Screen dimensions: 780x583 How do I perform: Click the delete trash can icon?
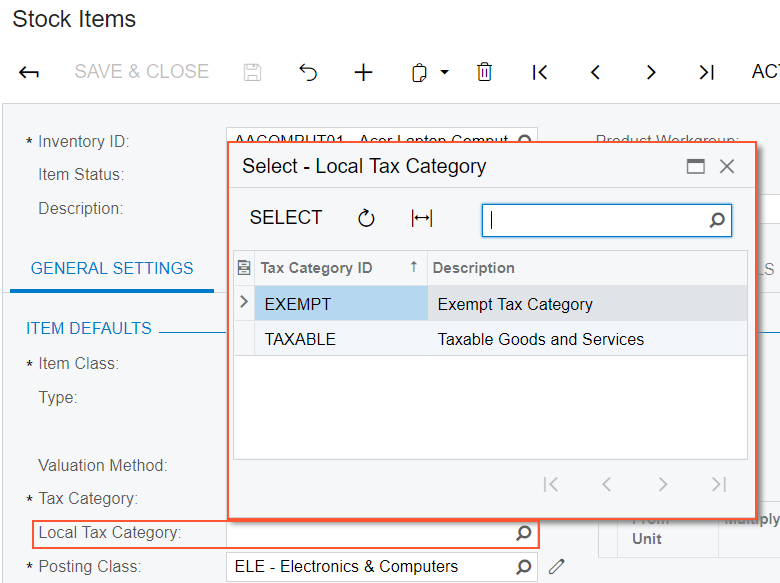pos(484,72)
